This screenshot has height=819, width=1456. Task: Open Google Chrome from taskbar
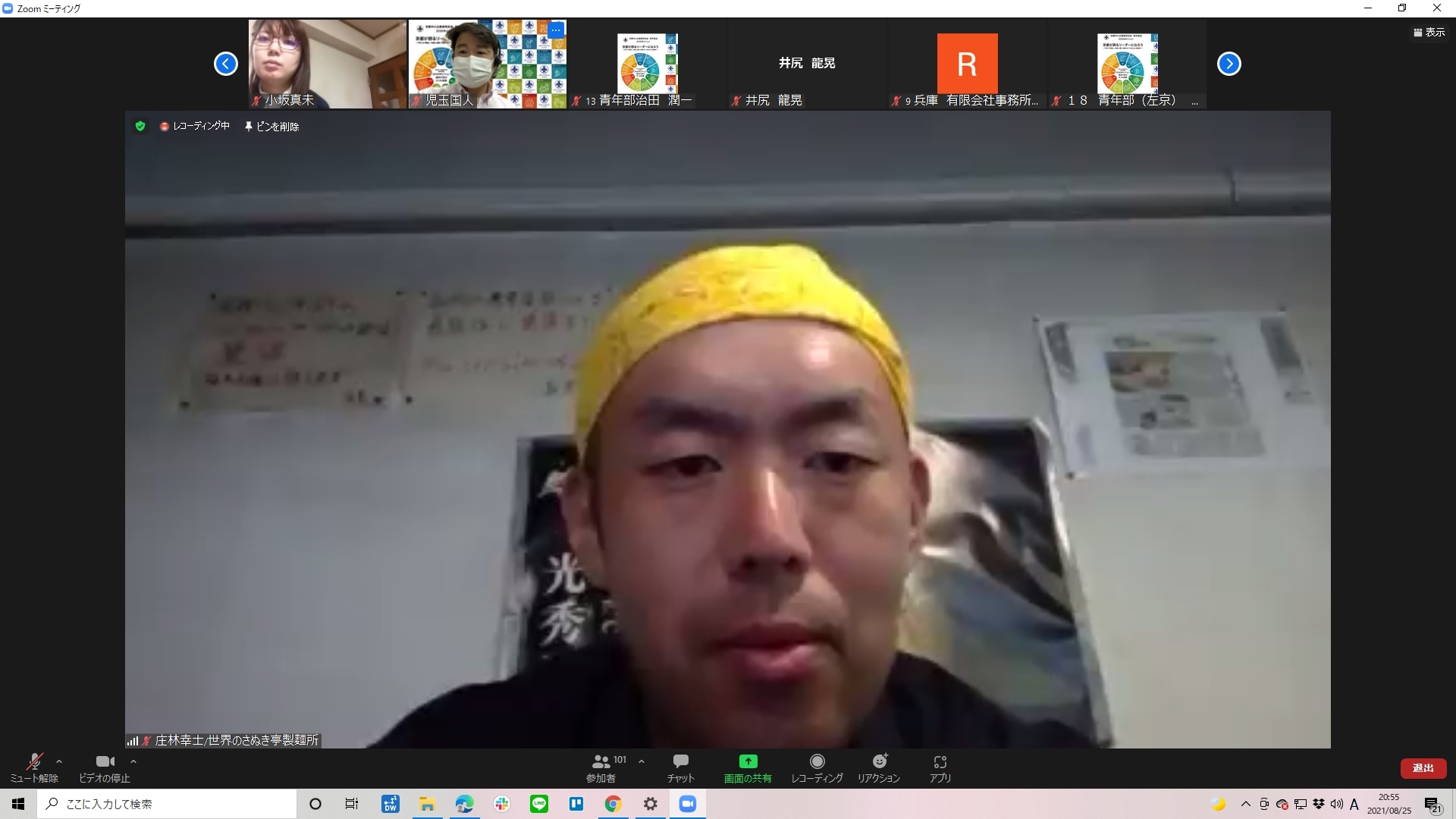click(613, 804)
